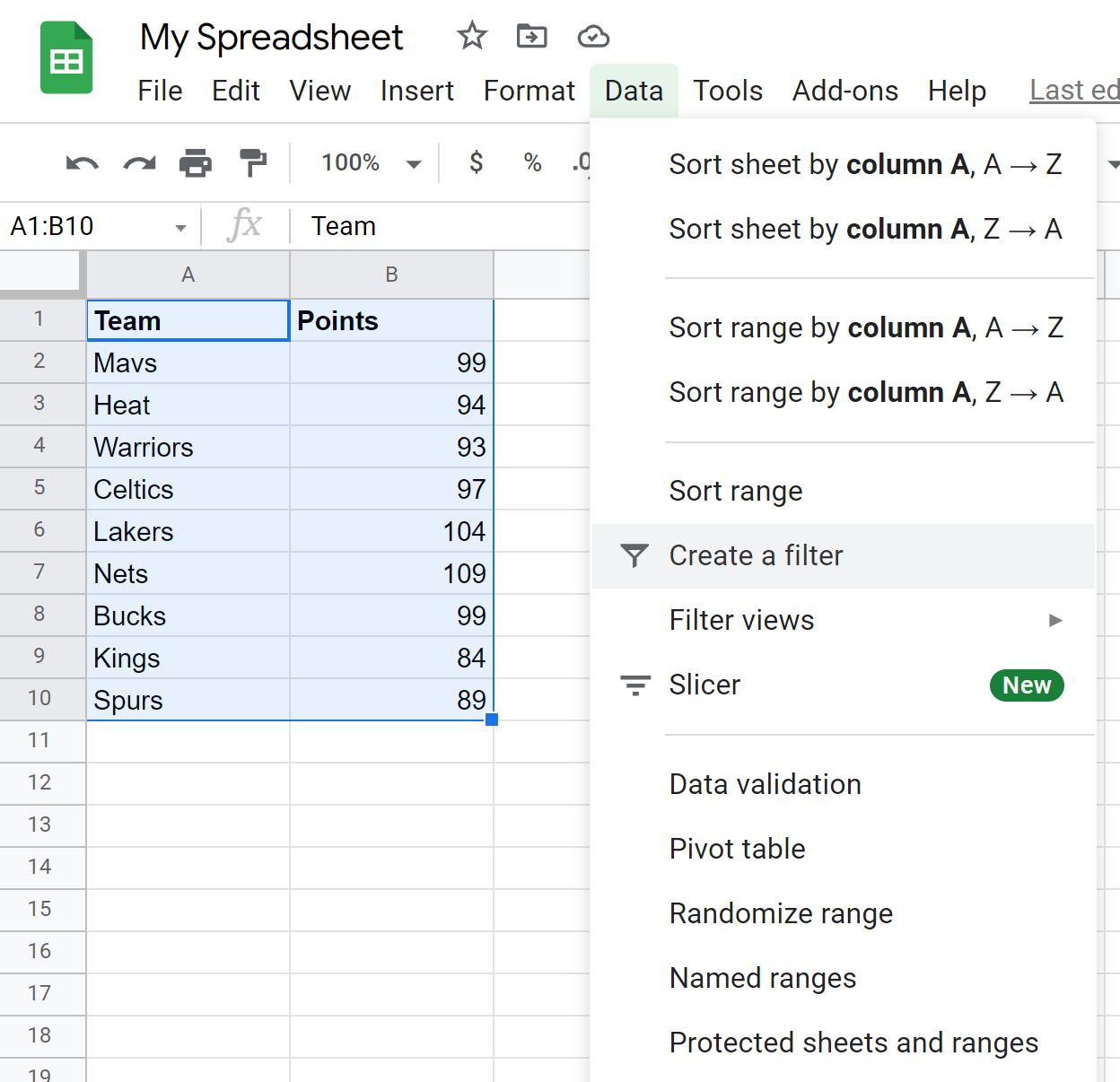Click the print icon
The image size is (1120, 1082).
tap(196, 163)
